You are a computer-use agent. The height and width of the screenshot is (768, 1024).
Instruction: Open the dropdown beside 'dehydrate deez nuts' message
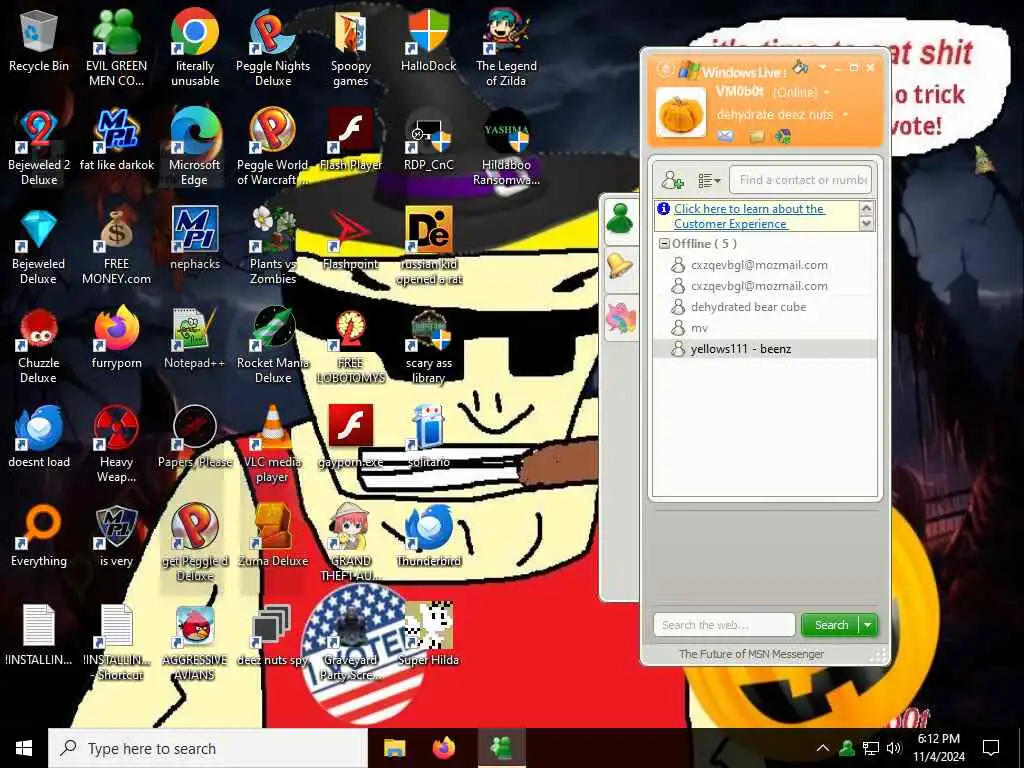846,115
